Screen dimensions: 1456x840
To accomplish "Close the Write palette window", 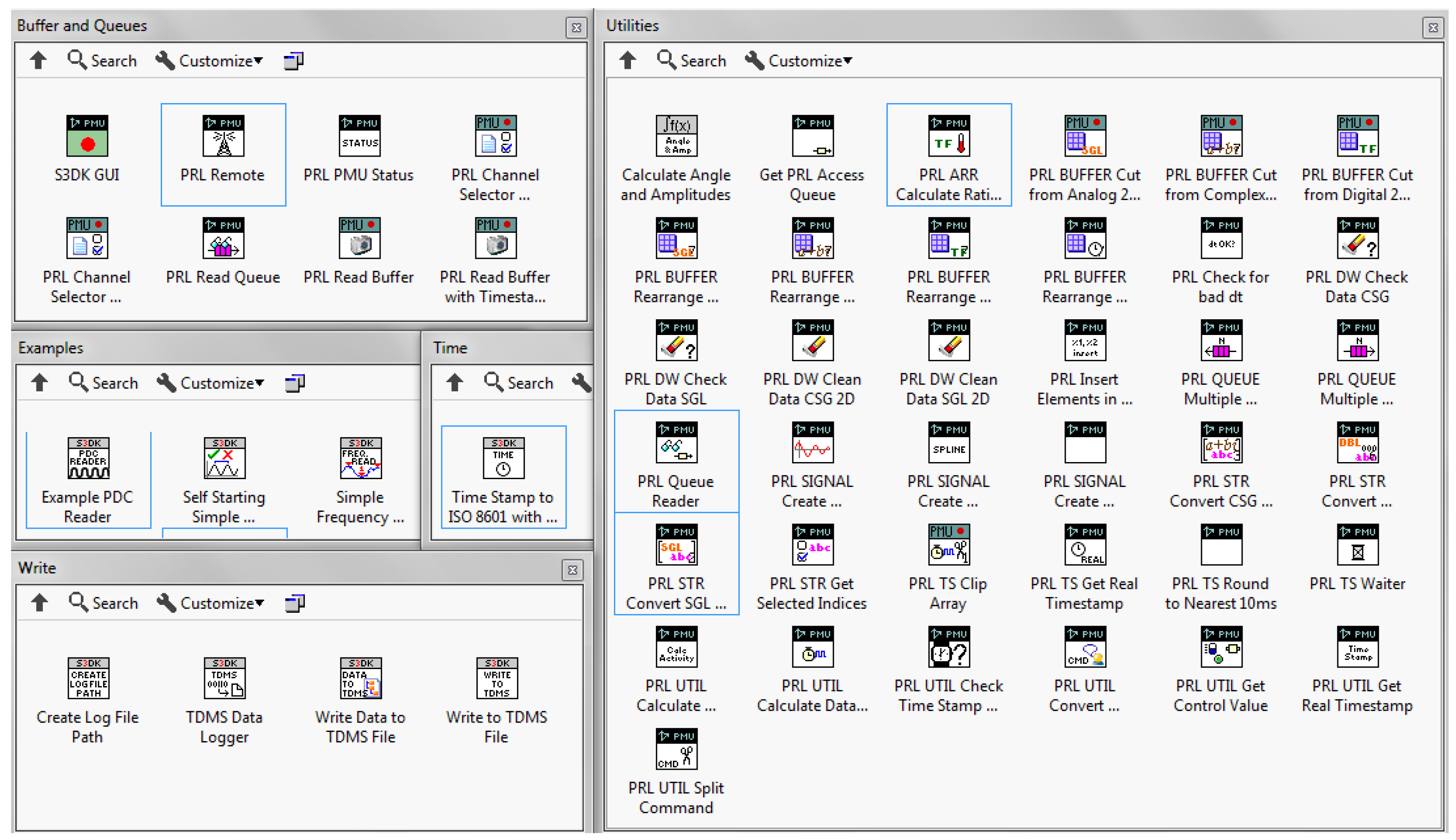I will click(x=572, y=570).
